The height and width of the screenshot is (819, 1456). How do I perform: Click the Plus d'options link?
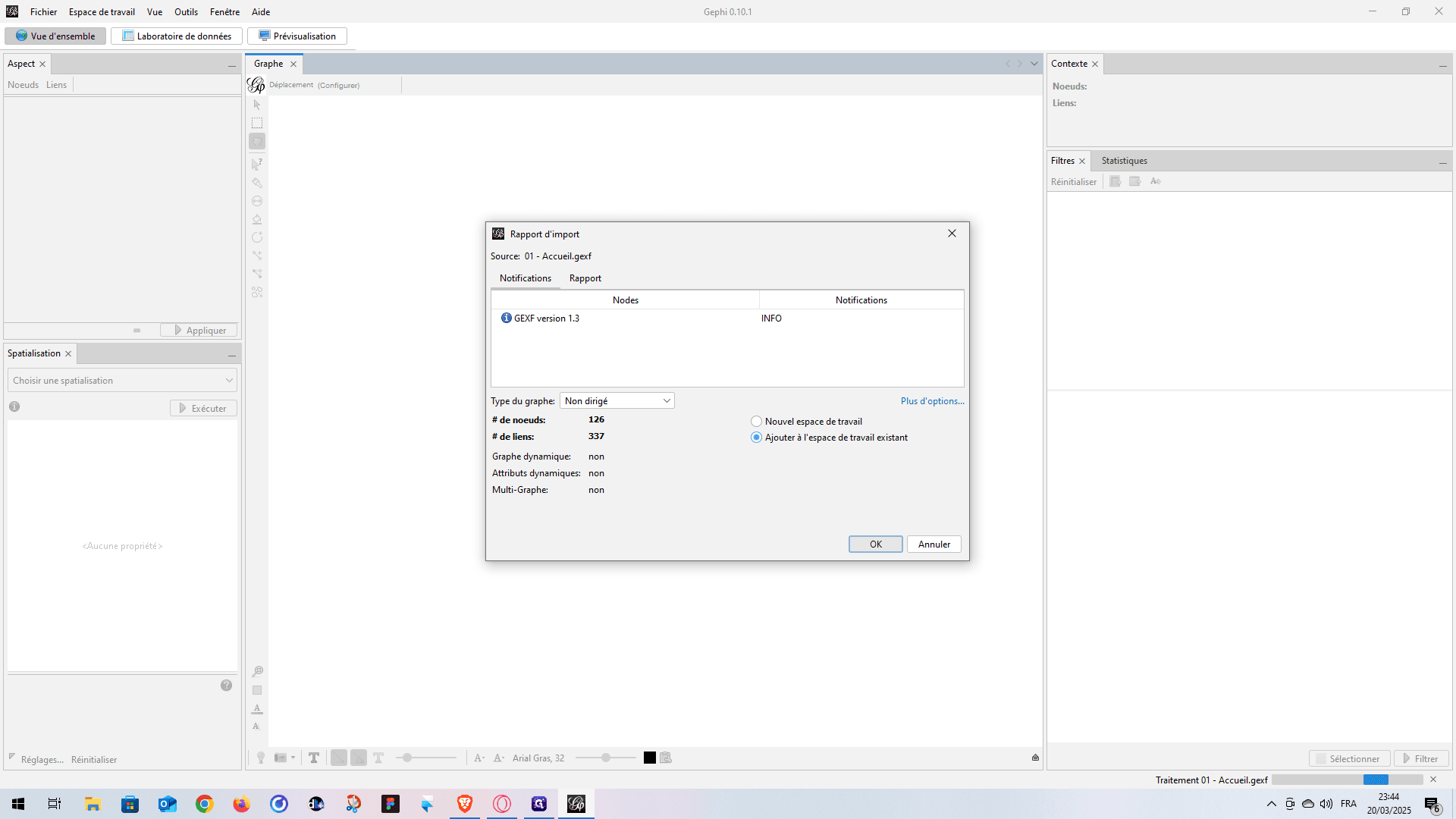click(x=932, y=401)
